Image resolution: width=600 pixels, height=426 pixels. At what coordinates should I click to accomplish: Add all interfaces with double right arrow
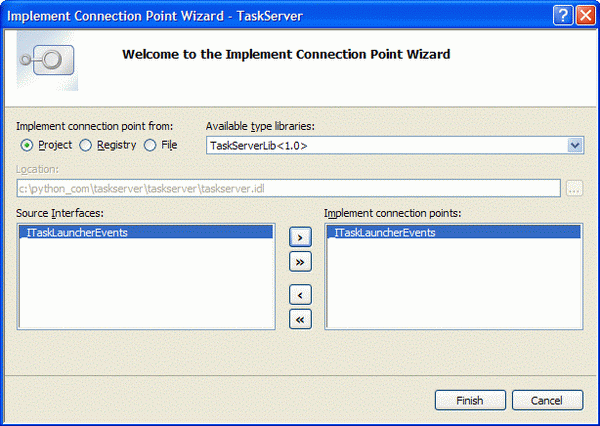300,262
